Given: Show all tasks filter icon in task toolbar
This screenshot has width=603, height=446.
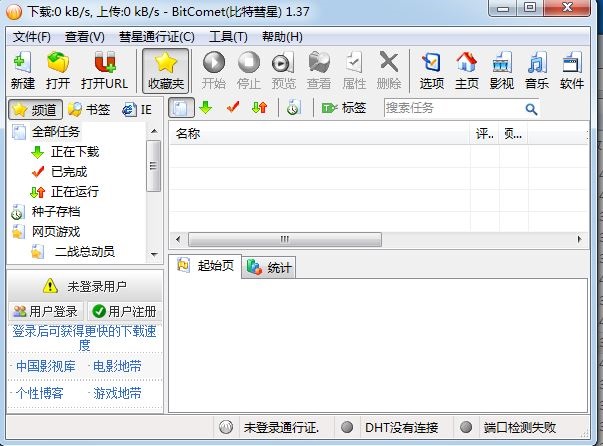Looking at the screenshot, I should [181, 108].
